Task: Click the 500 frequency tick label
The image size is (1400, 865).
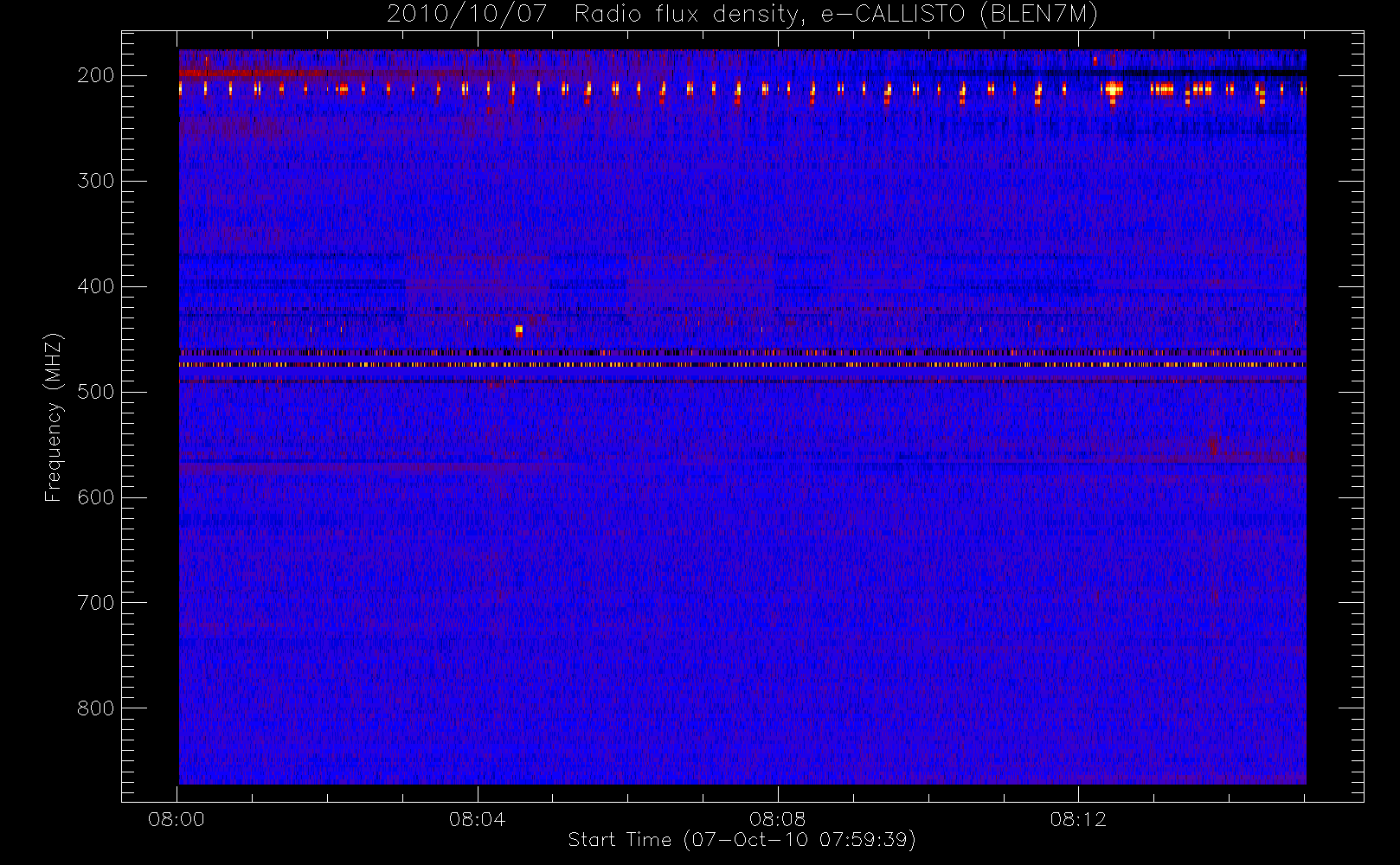Action: tap(95, 392)
